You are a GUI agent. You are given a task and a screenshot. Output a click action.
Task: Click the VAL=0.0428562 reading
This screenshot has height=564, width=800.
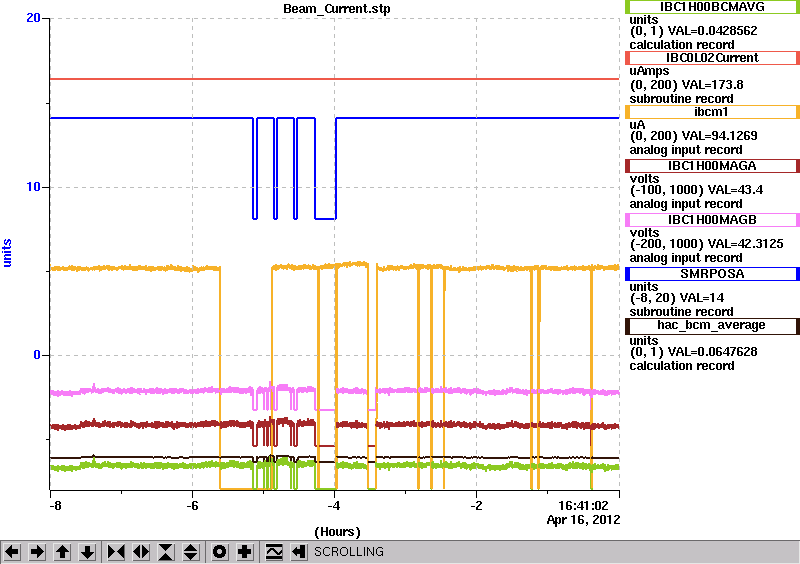(x=713, y=31)
